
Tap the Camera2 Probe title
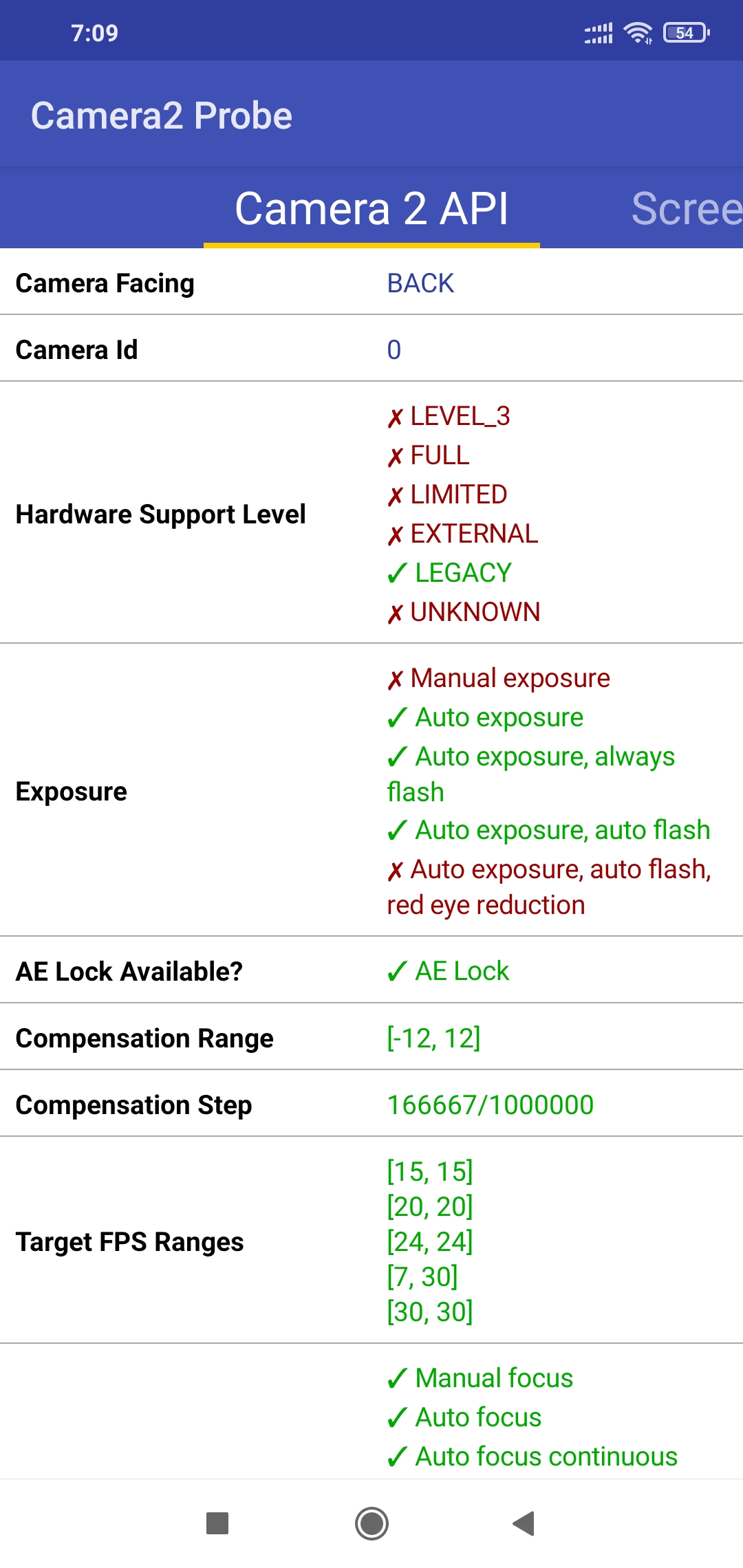(162, 115)
